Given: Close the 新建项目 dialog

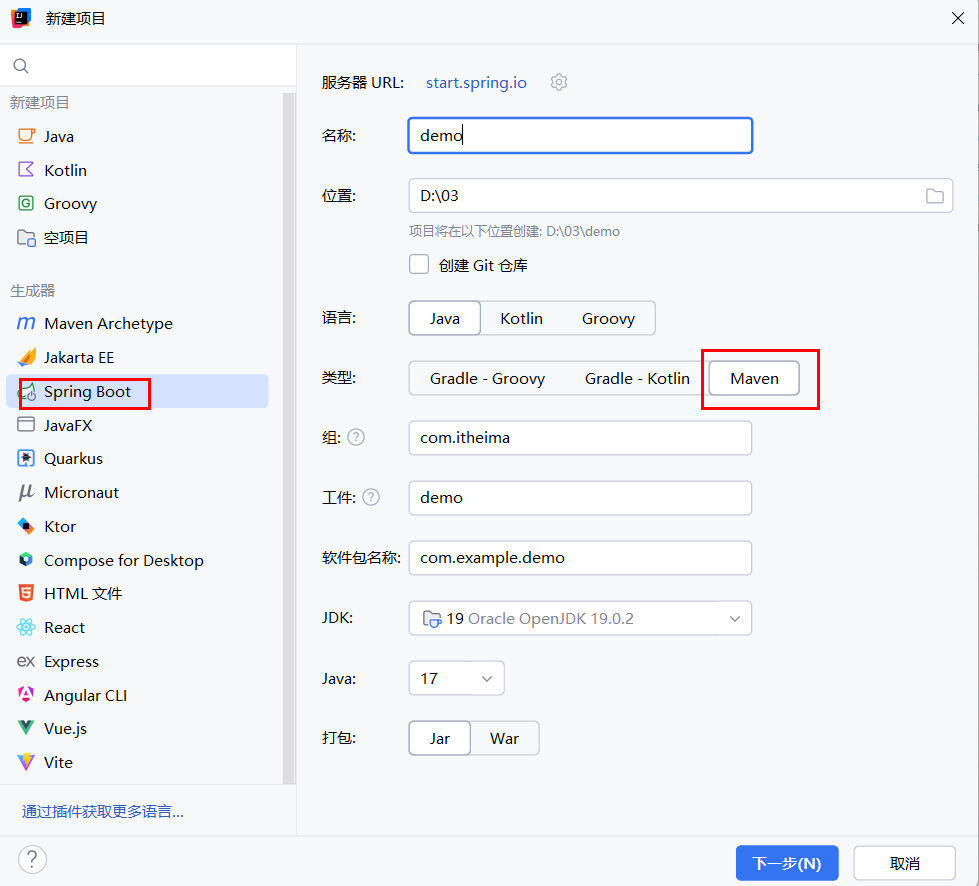Looking at the screenshot, I should point(958,18).
